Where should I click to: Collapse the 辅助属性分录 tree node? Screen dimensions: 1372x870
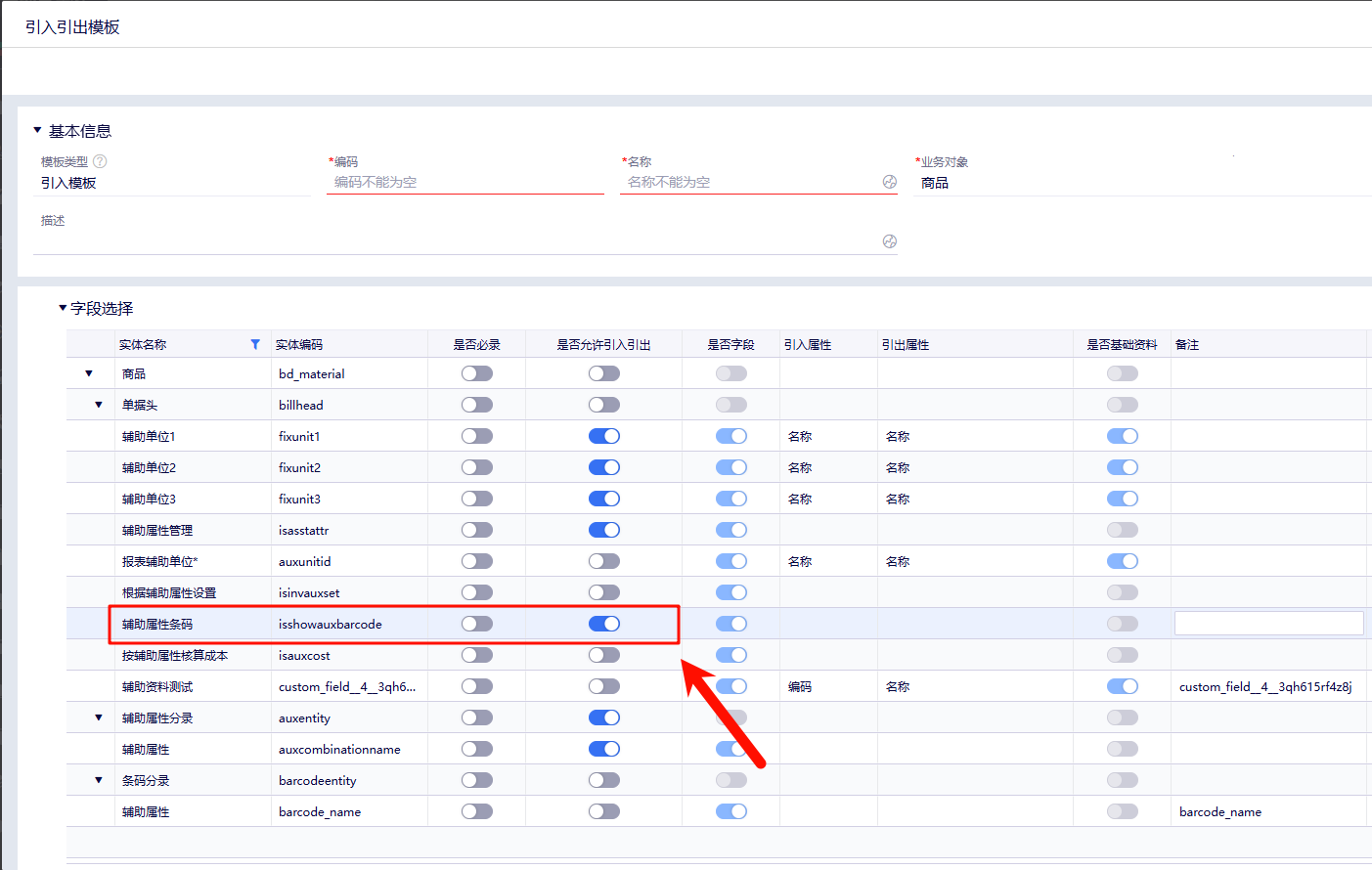99,718
